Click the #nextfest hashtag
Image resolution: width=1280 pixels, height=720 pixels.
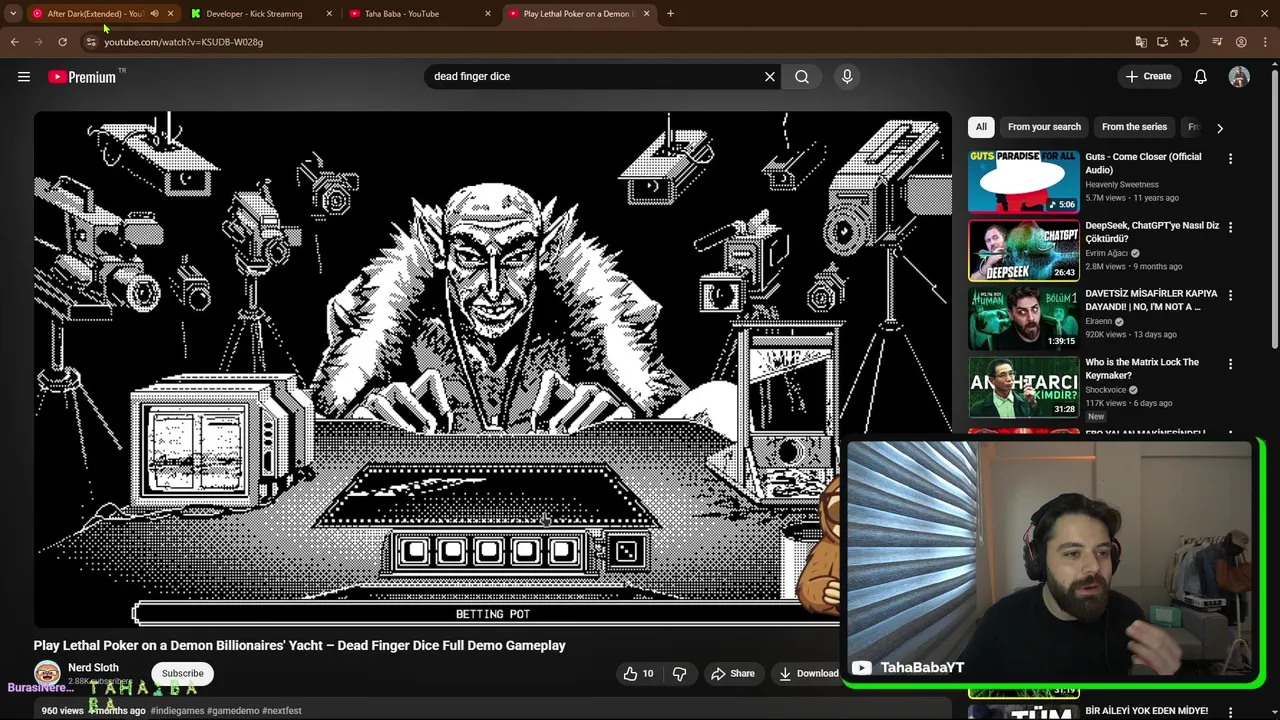(282, 711)
